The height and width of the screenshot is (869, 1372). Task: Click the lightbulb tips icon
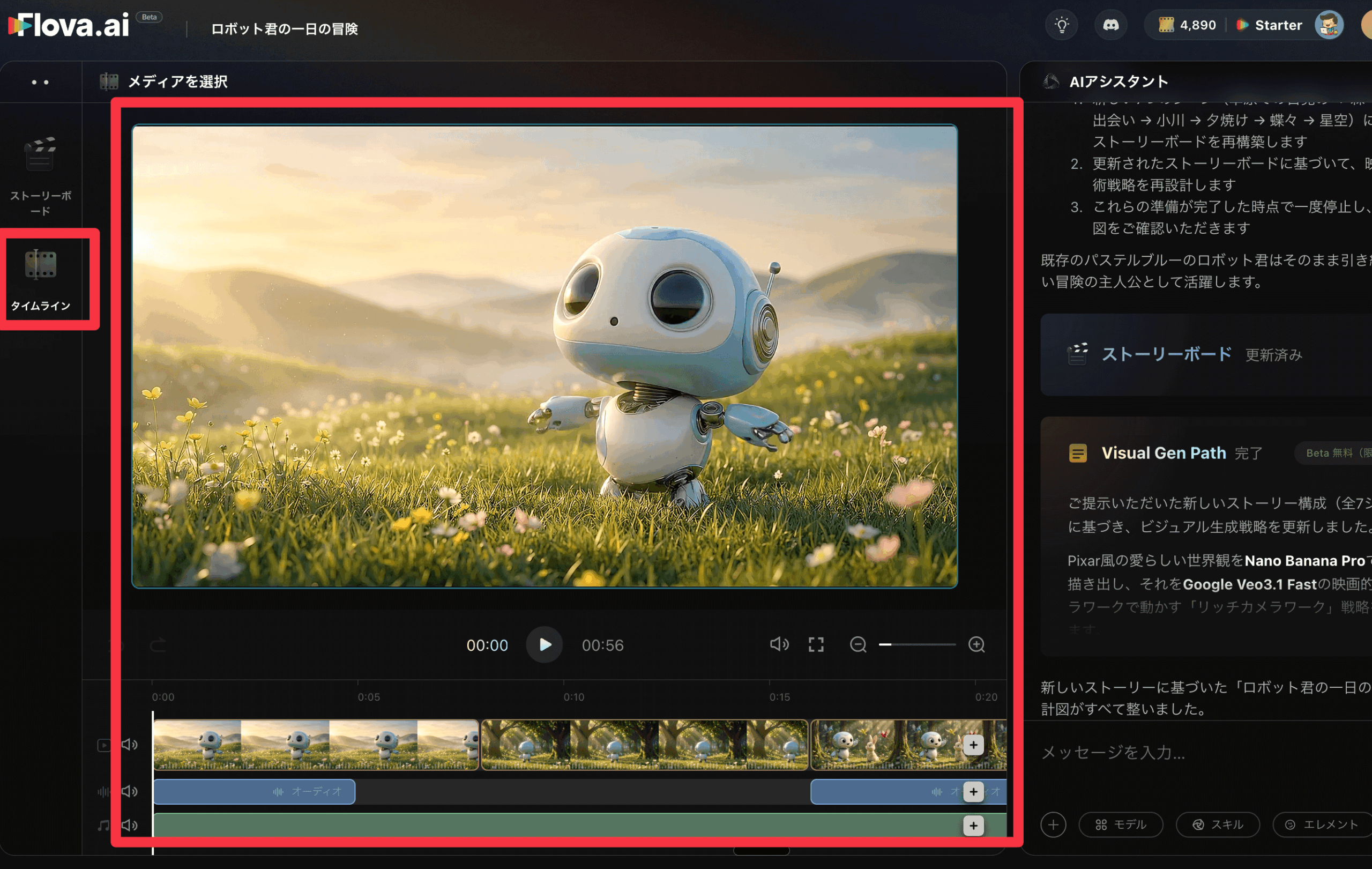coord(1062,25)
